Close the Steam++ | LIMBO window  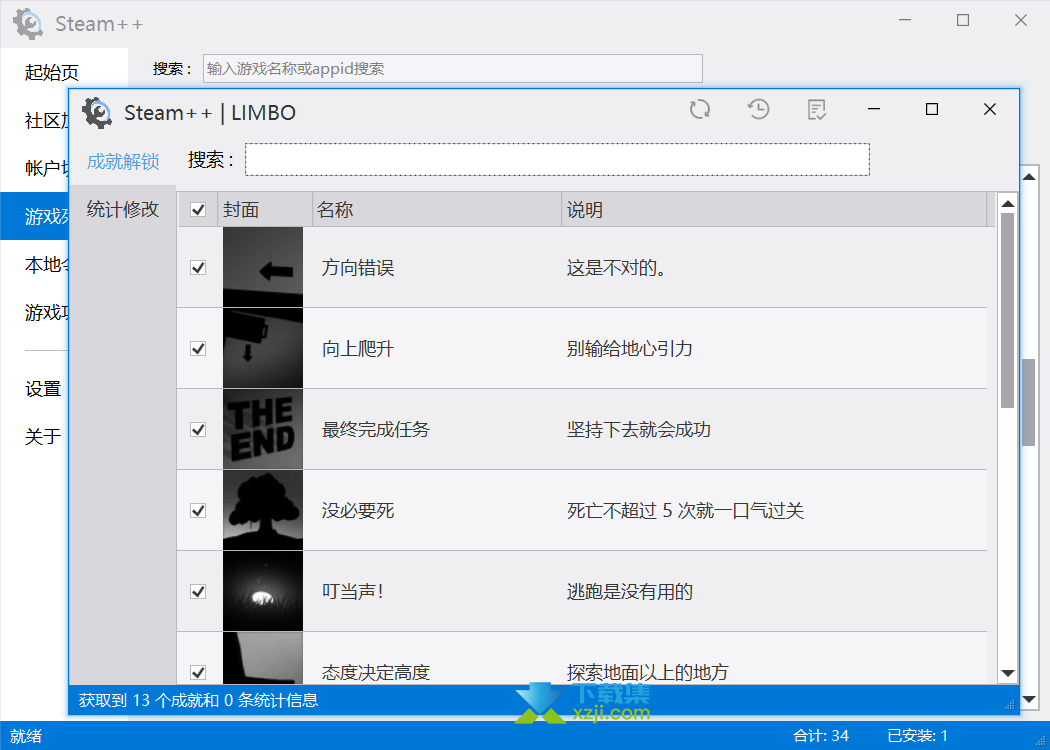coord(990,109)
